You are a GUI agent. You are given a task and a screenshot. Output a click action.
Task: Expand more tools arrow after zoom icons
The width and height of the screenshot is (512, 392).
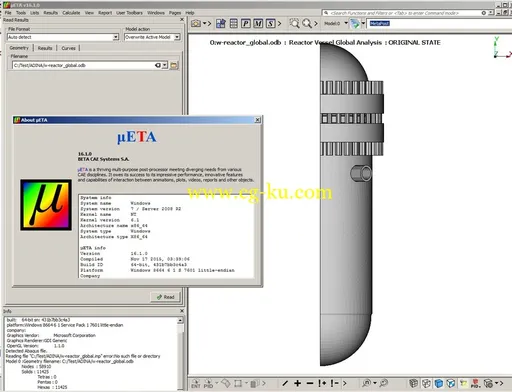[x=316, y=23]
